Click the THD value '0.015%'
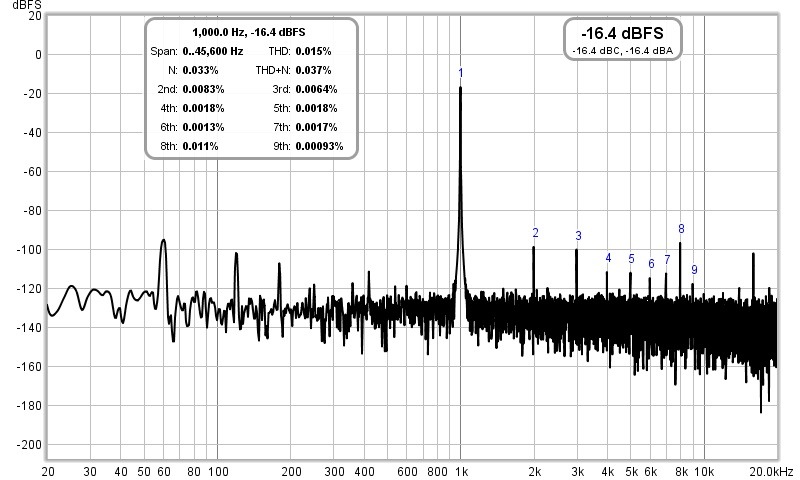The image size is (800, 480). tap(313, 51)
